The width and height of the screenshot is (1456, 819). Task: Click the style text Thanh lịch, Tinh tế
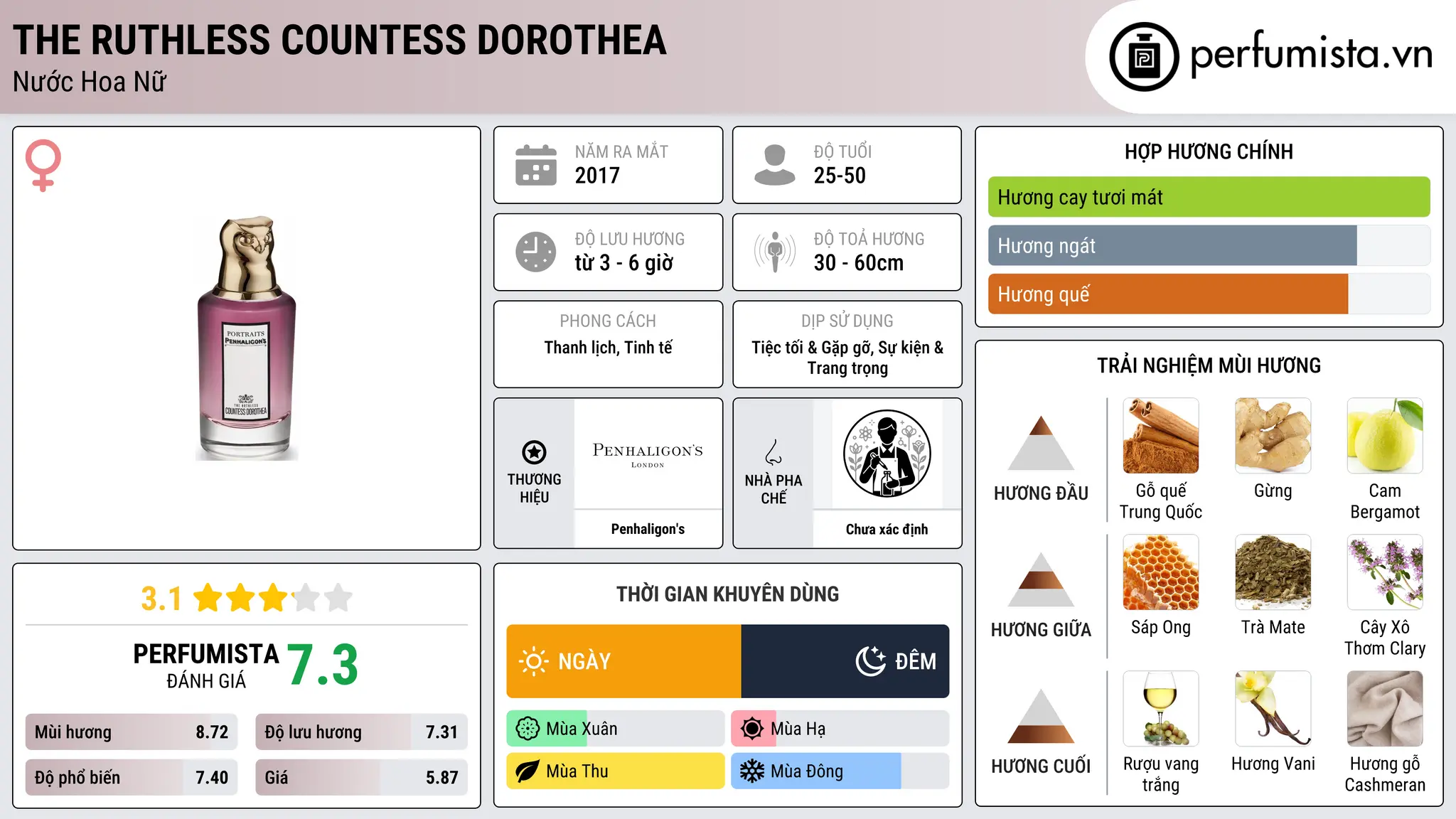[x=608, y=348]
